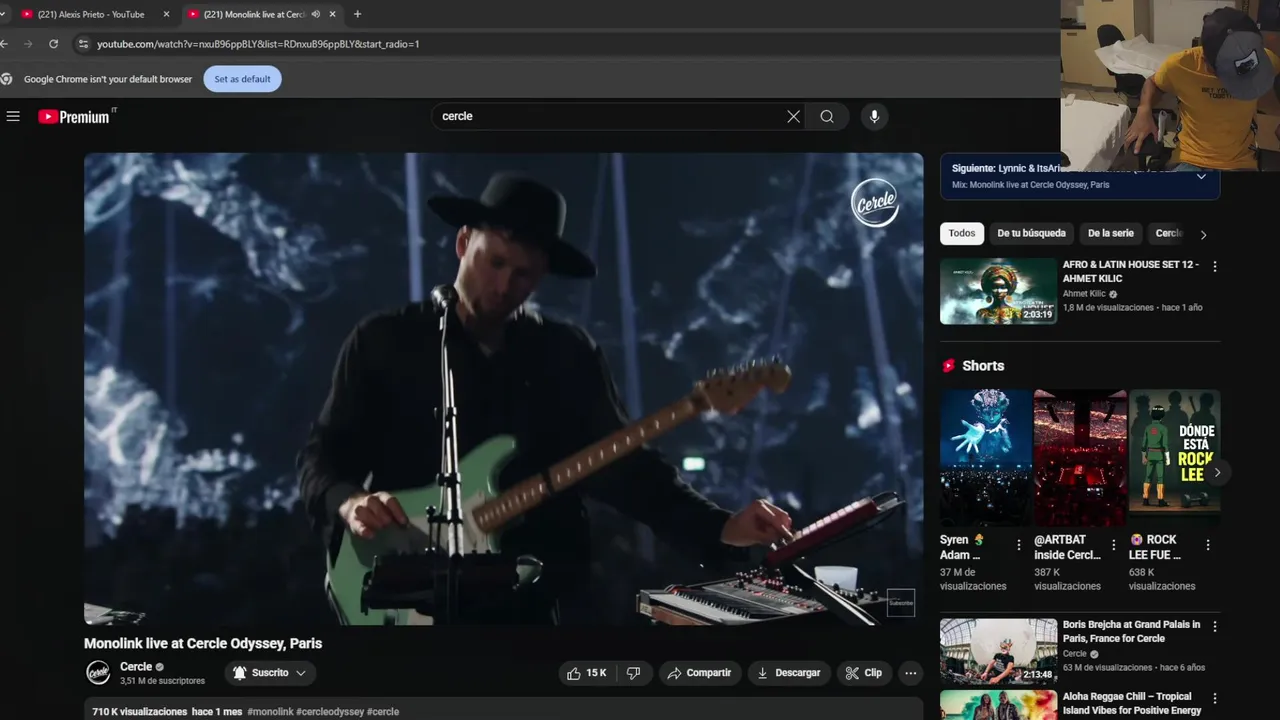Click the #cercle hashtag

[383, 712]
